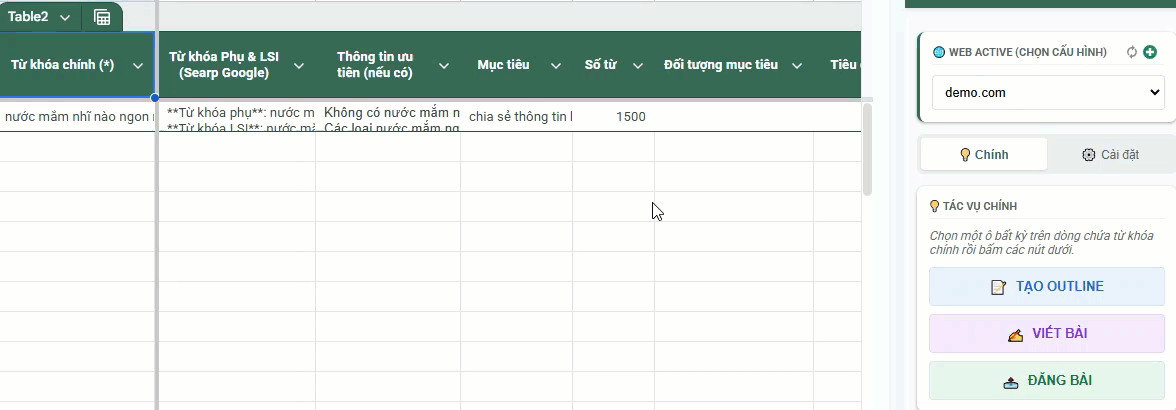This screenshot has height=410, width=1176.
Task: Click the blue globe icon beside Web Active
Action: click(938, 52)
